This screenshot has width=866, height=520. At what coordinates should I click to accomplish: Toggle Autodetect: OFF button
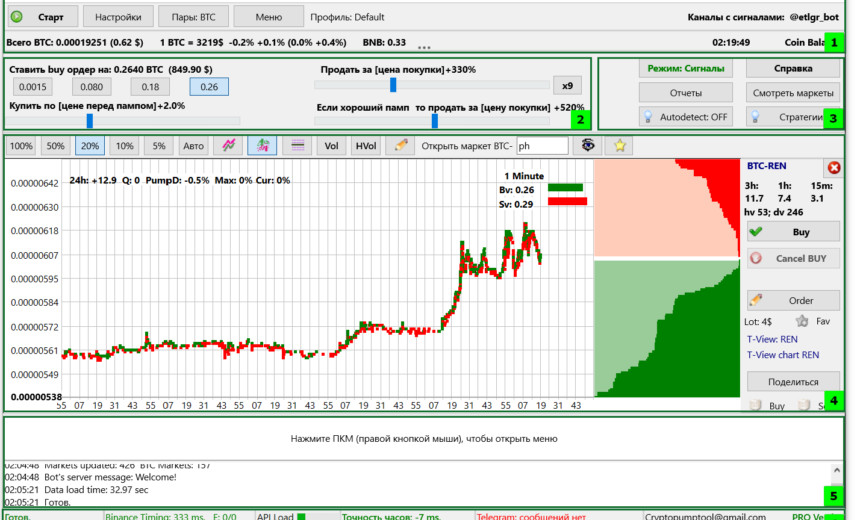point(685,116)
